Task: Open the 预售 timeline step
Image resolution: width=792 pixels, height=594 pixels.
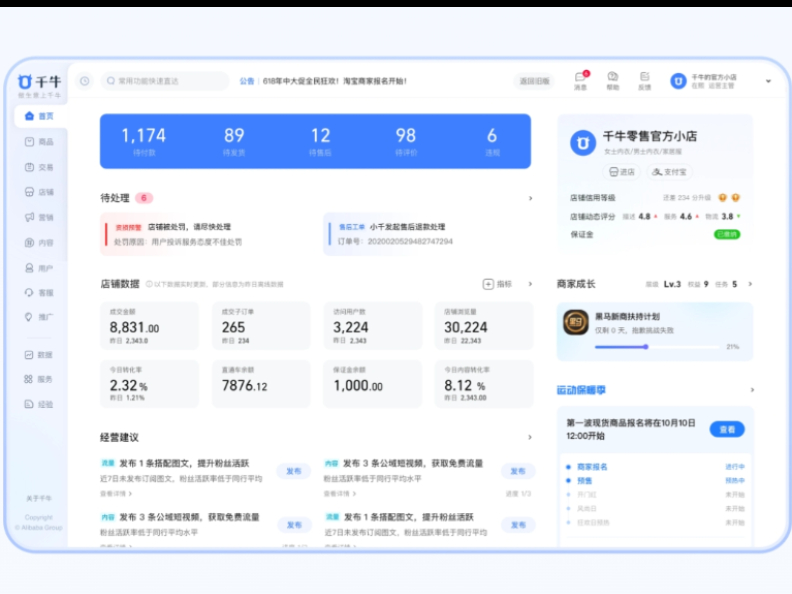Action: 584,481
